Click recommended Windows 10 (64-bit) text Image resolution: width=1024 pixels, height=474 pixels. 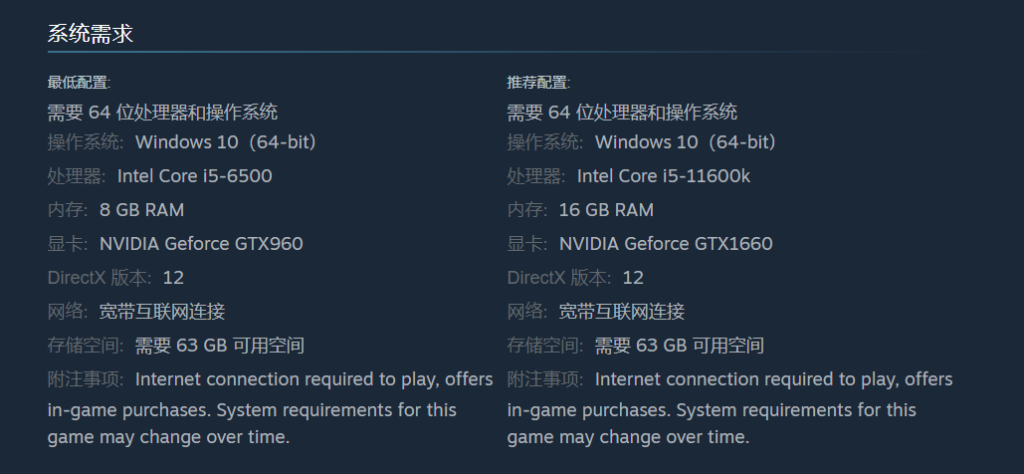tap(686, 142)
